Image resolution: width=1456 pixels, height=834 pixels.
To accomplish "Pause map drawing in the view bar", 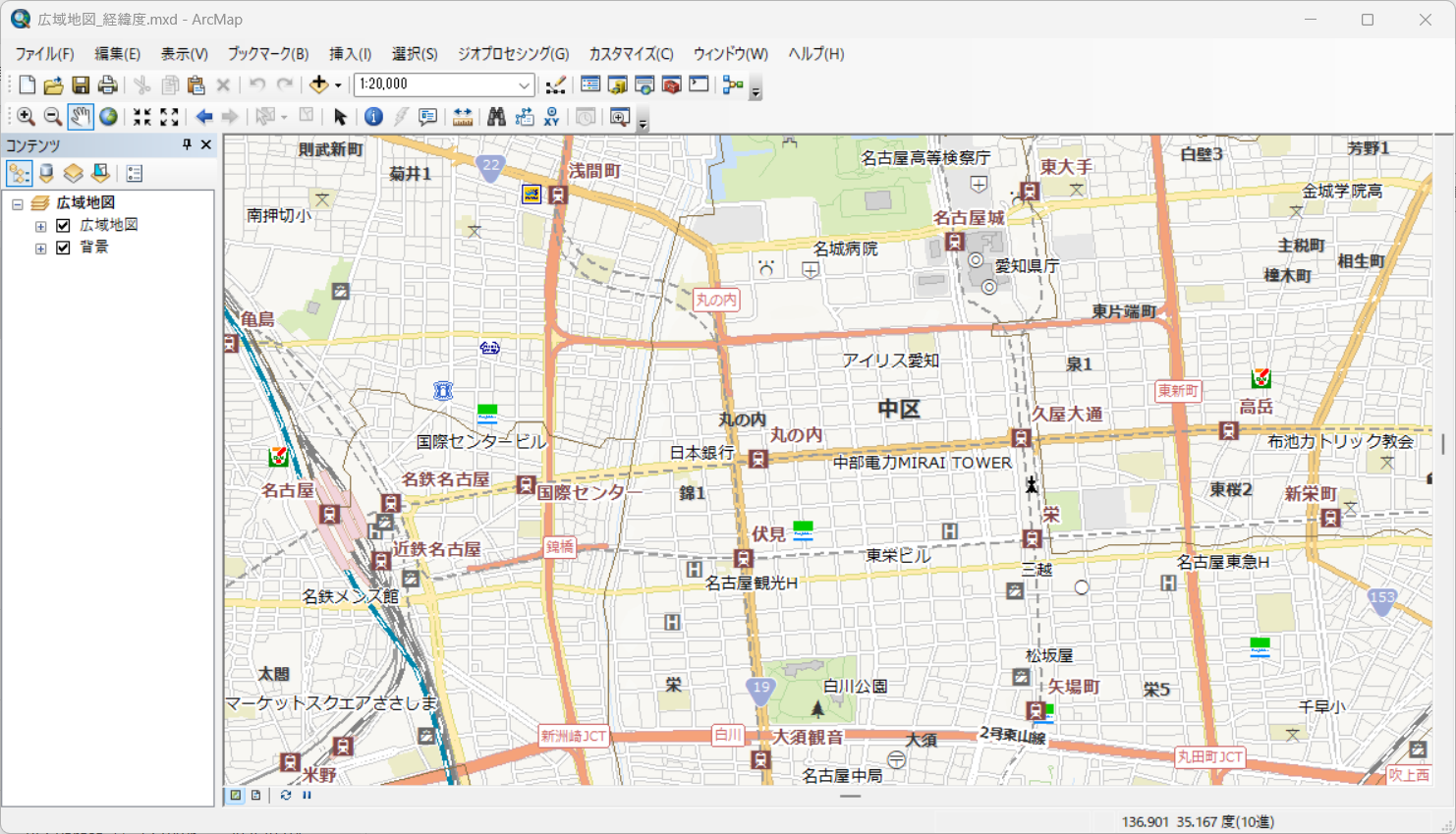I will click(x=307, y=796).
